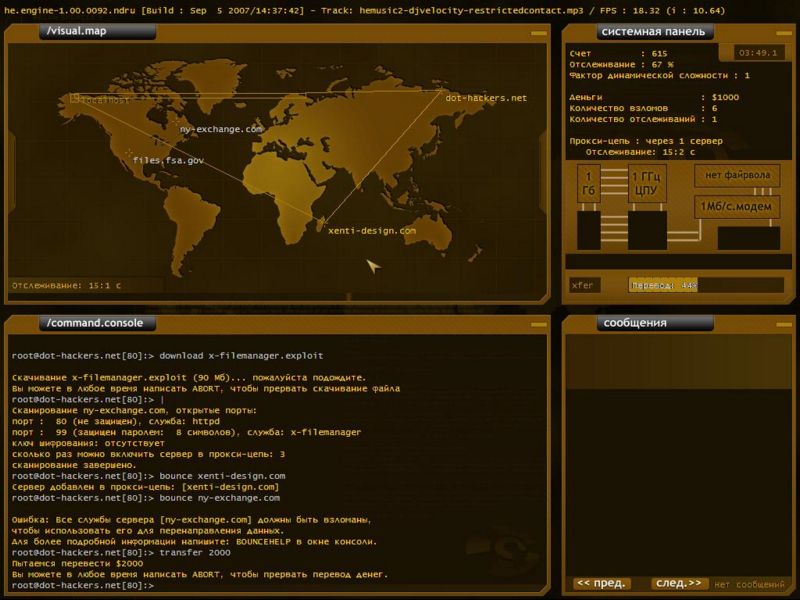The image size is (800, 600).
Task: Click the 1Мб/с.модем hardware slot
Action: tap(737, 207)
